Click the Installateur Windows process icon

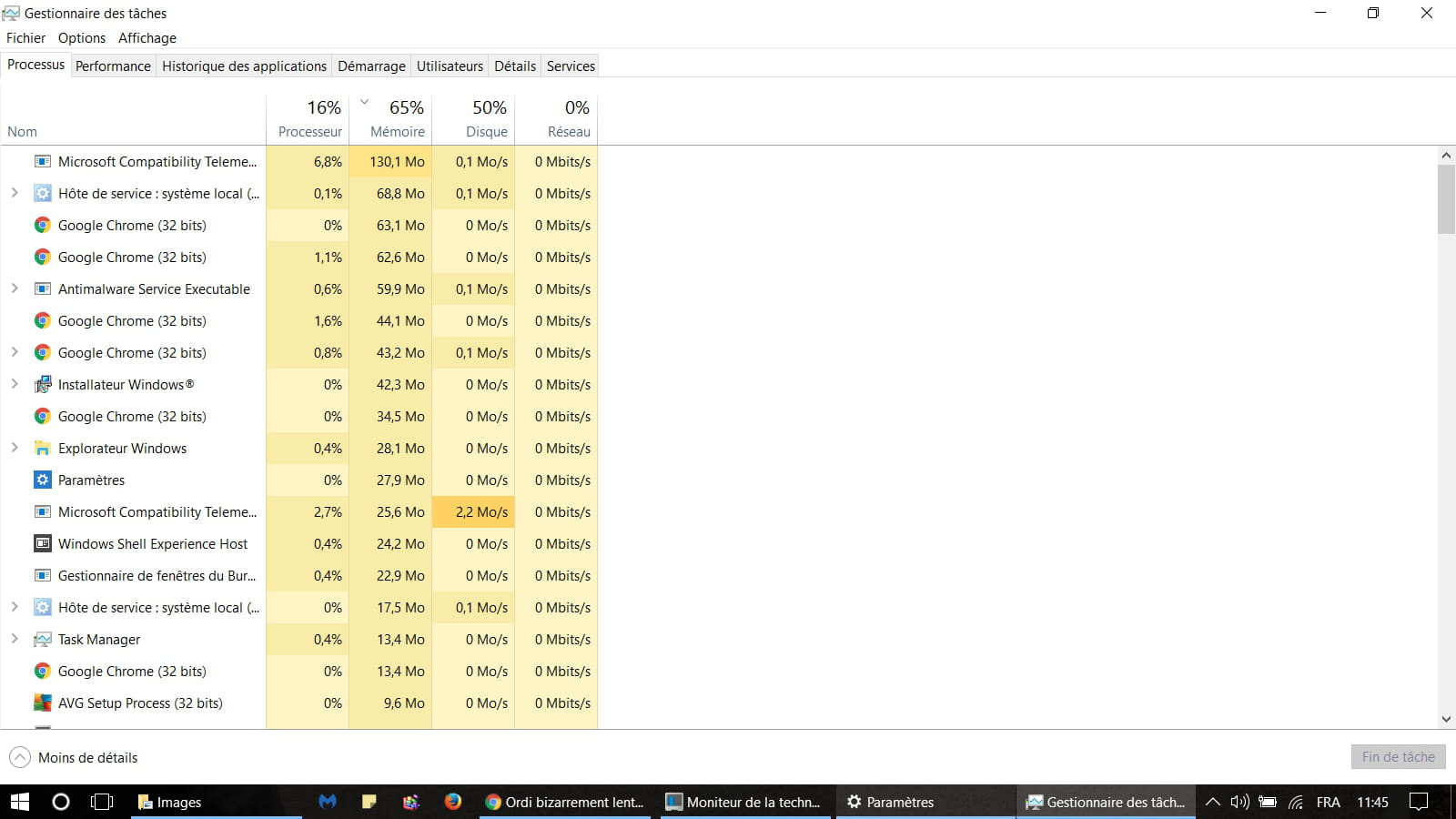click(42, 385)
